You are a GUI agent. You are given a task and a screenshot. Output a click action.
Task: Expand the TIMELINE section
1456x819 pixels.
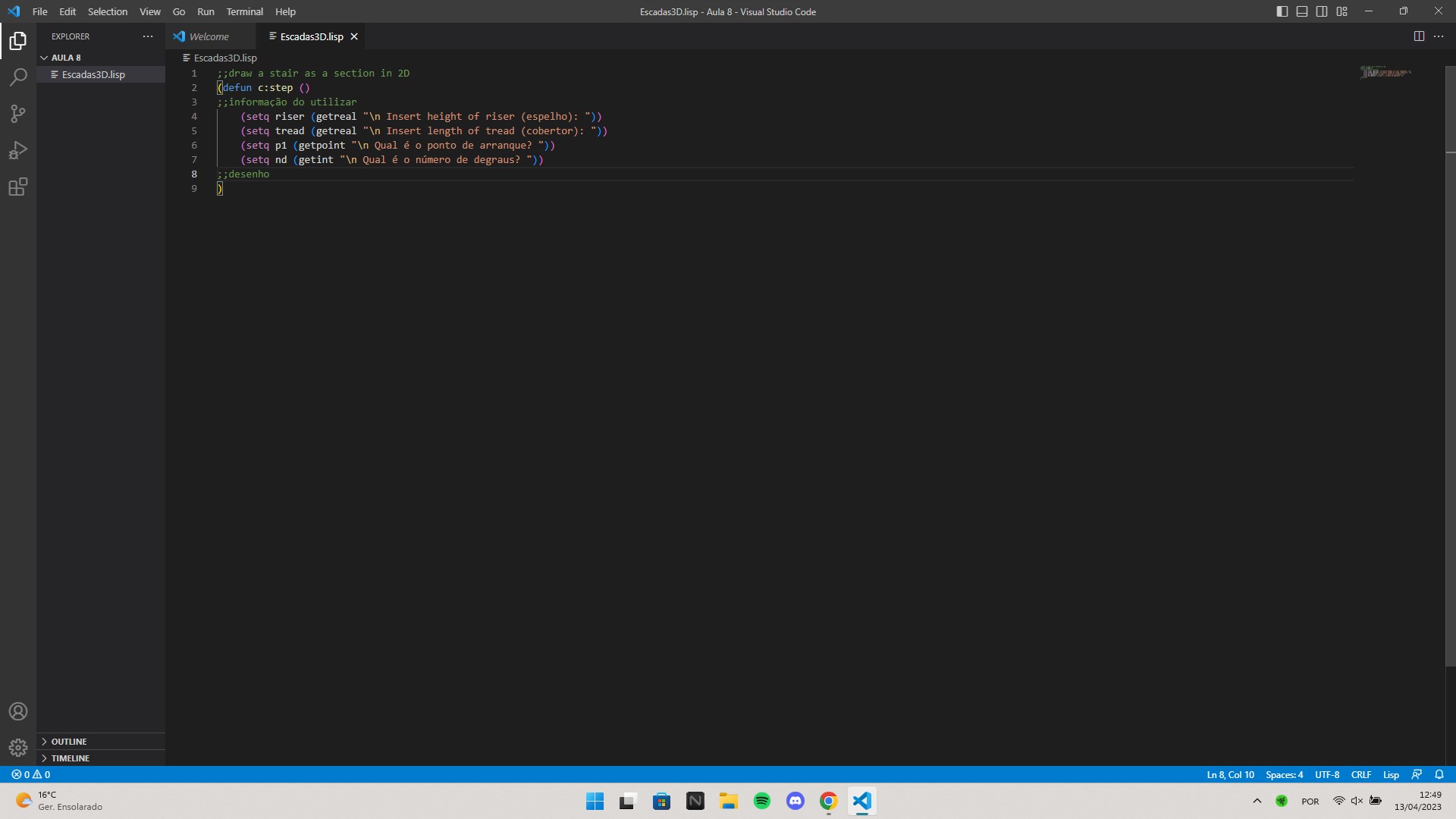(101, 758)
